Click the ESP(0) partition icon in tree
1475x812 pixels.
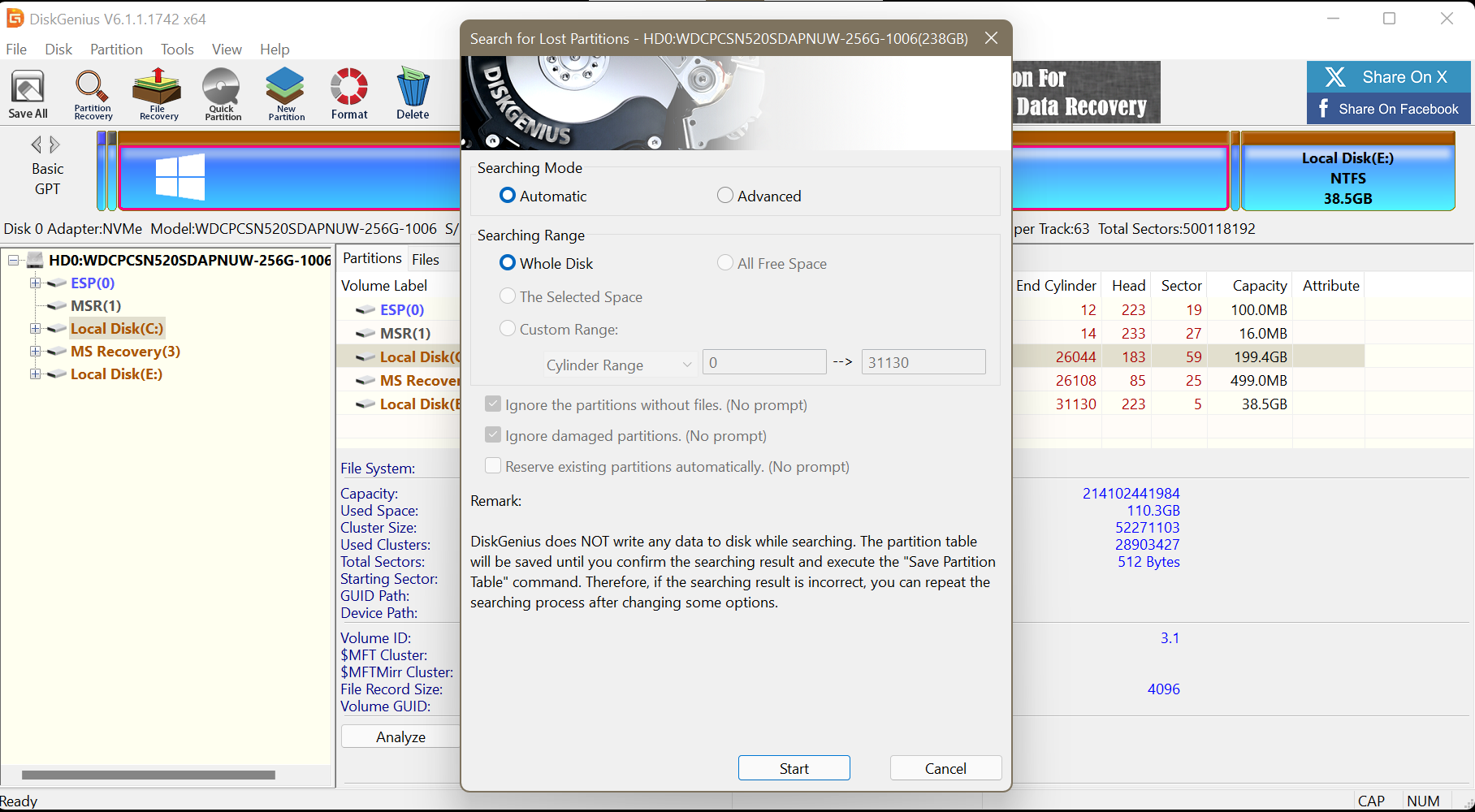point(57,283)
